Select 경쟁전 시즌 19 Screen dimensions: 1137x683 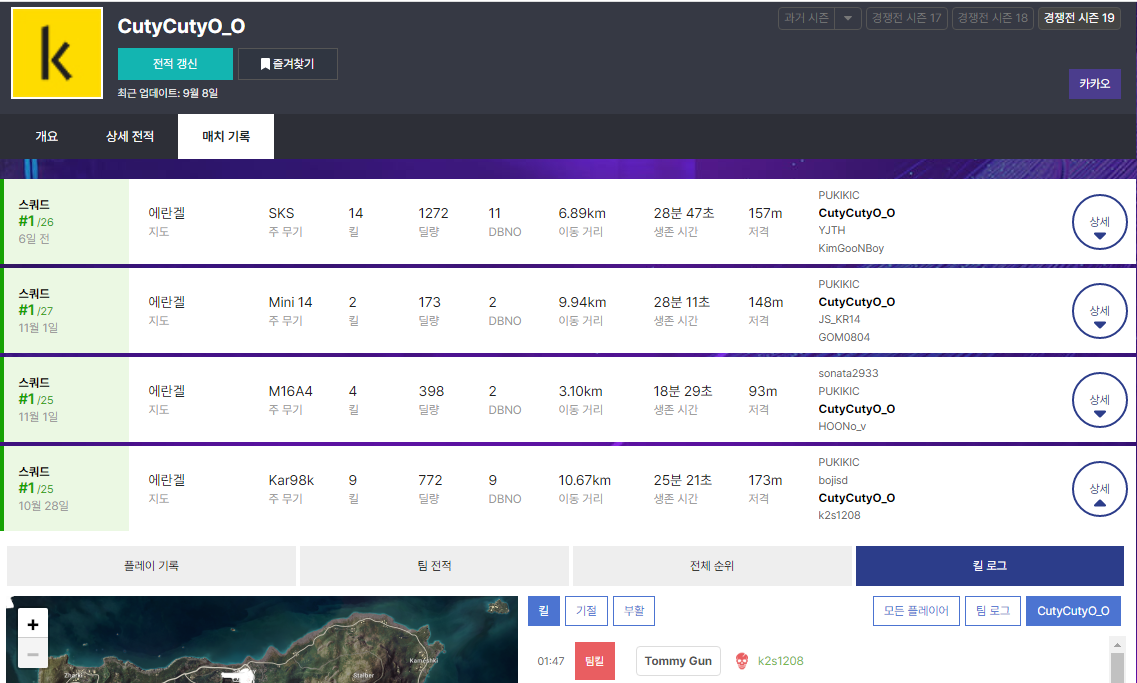[1078, 18]
